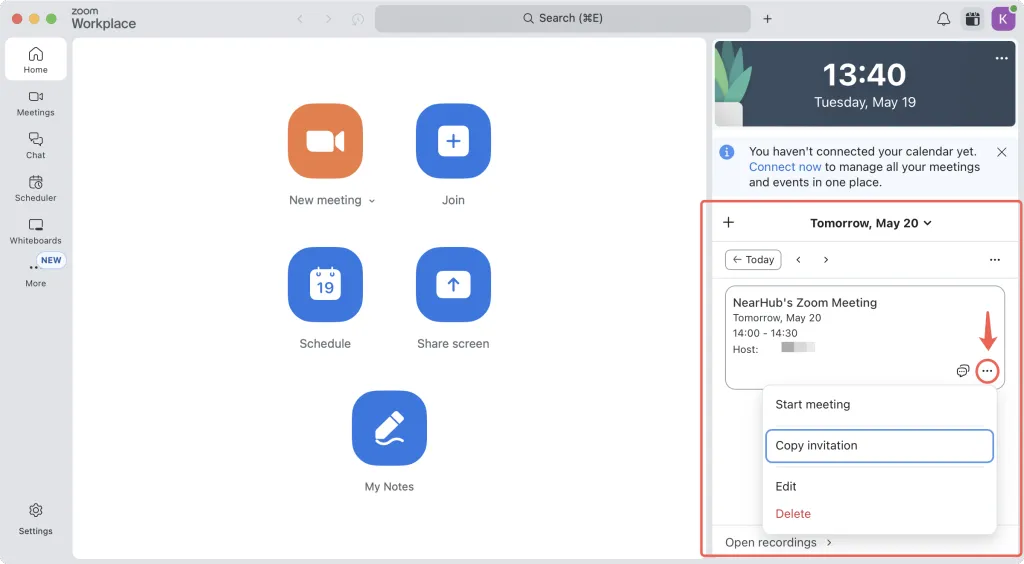Add event with plus in calendar panel
Viewport: 1024px width, 564px height.
(729, 223)
